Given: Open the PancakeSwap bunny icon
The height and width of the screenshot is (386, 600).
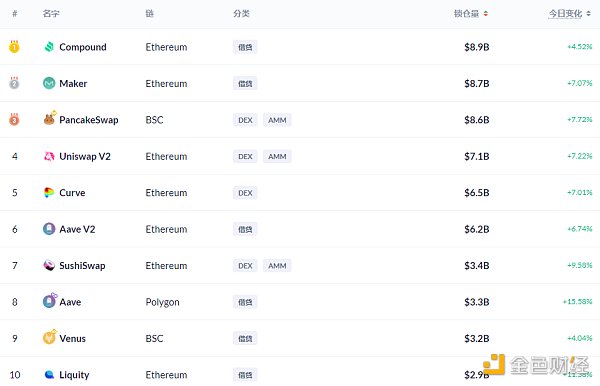Looking at the screenshot, I should [x=49, y=119].
